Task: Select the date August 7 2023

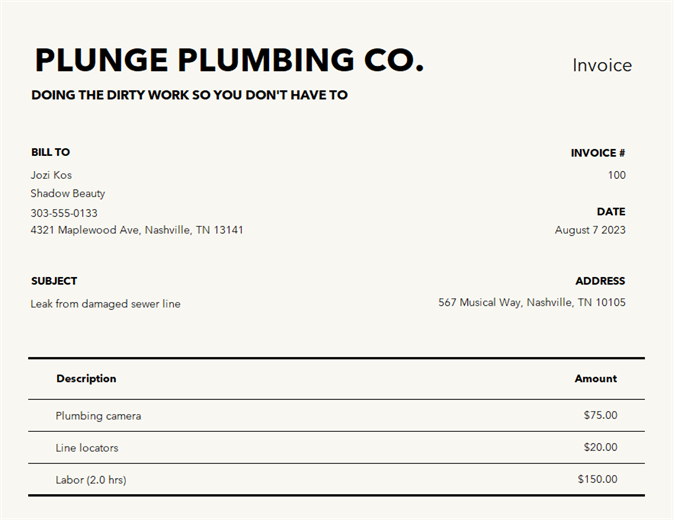Action: click(590, 230)
